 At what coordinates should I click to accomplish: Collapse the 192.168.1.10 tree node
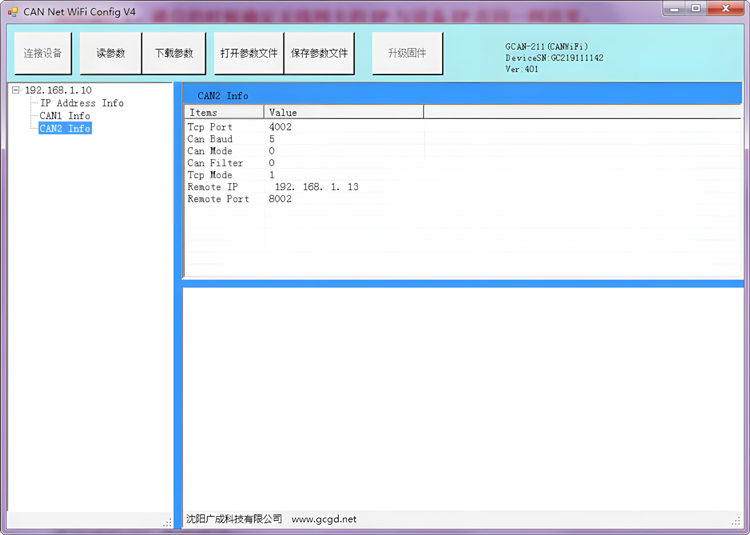pyautogui.click(x=16, y=90)
